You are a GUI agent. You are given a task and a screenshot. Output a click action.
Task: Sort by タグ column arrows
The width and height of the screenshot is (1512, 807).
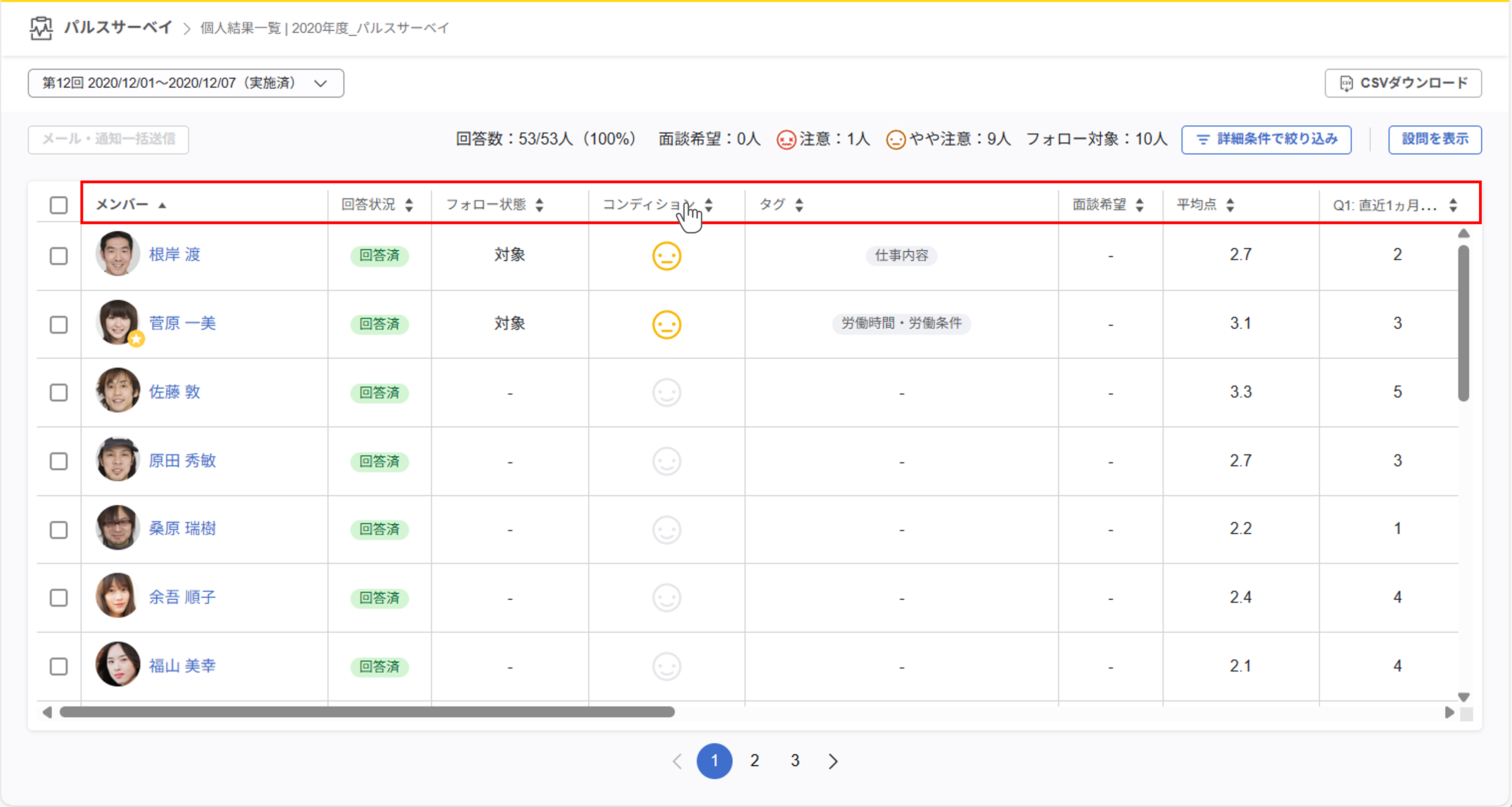click(799, 205)
